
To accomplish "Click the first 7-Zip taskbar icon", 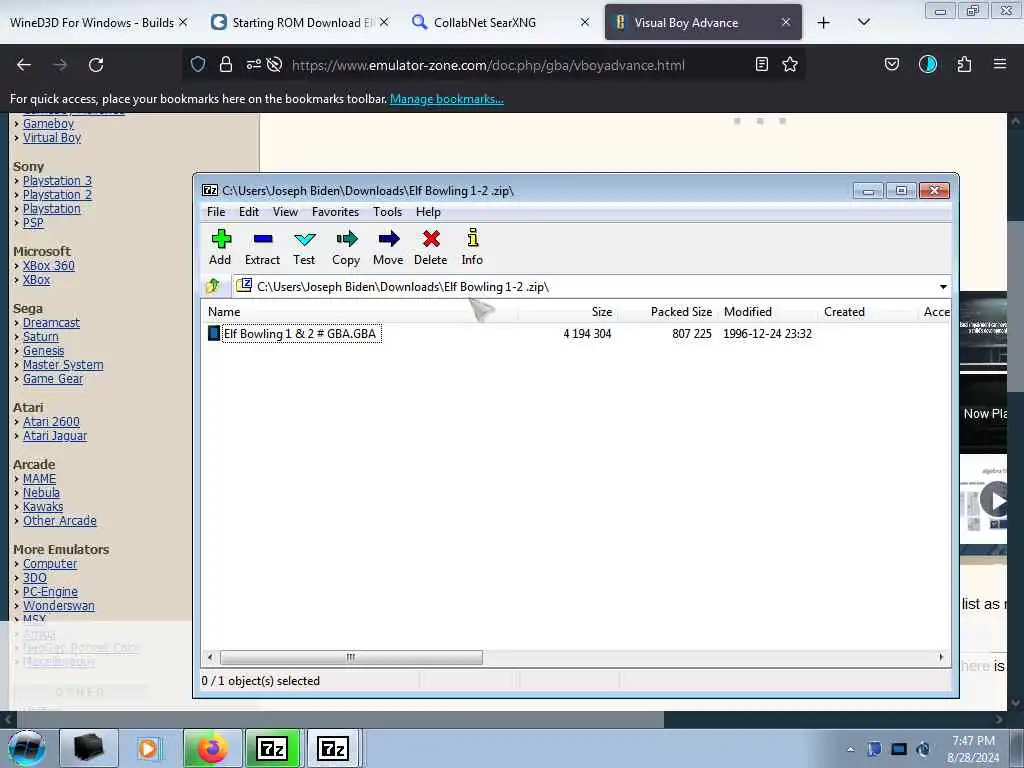I will tap(272, 748).
